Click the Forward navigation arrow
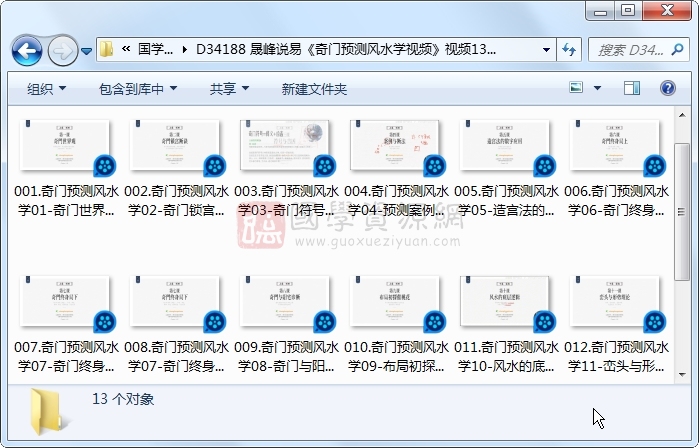Screen dimensions: 699x448 pos(62,50)
